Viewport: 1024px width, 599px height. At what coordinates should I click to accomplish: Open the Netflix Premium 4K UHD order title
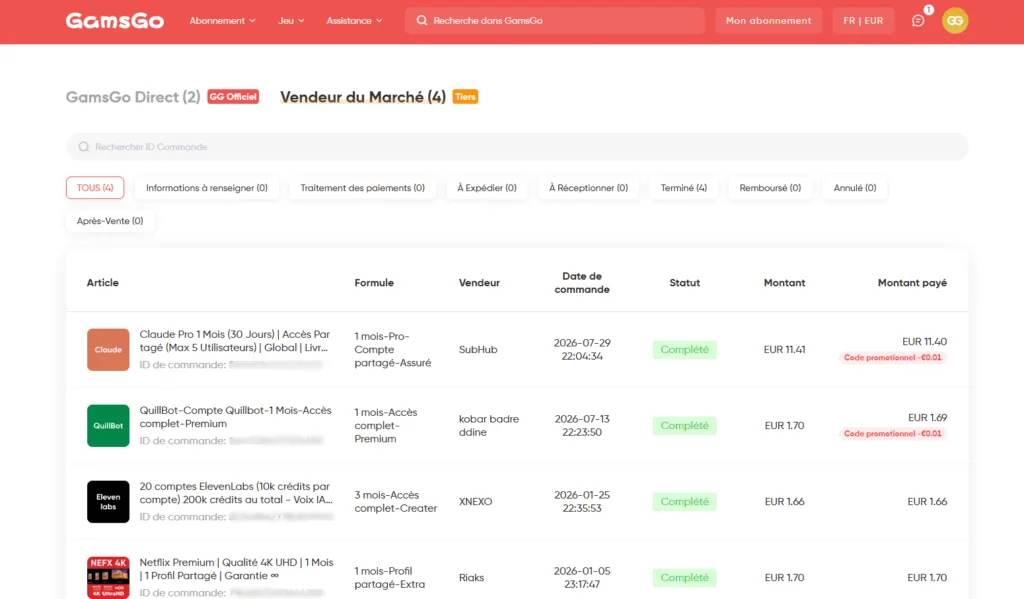click(236, 569)
